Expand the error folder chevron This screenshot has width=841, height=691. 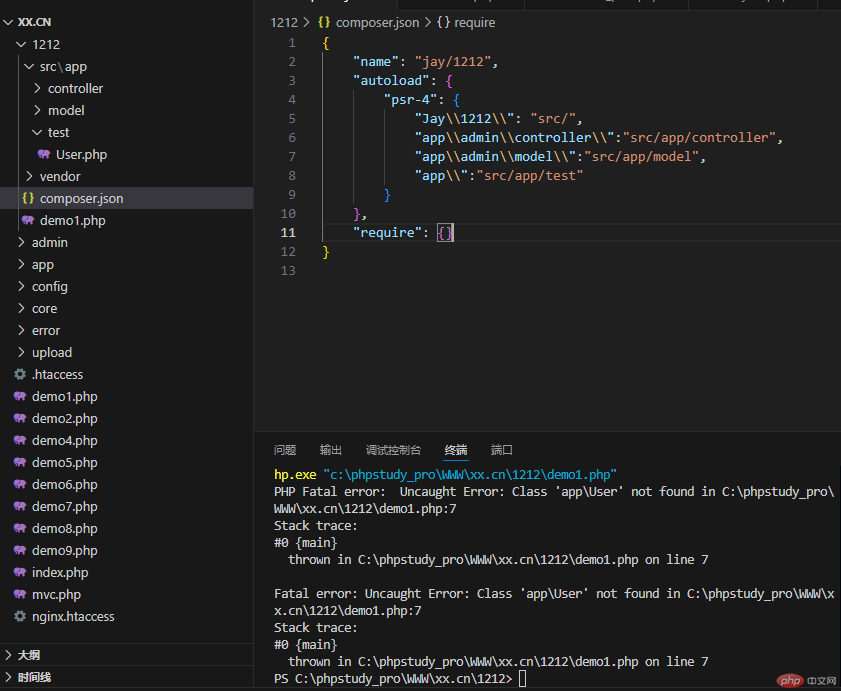[21, 330]
